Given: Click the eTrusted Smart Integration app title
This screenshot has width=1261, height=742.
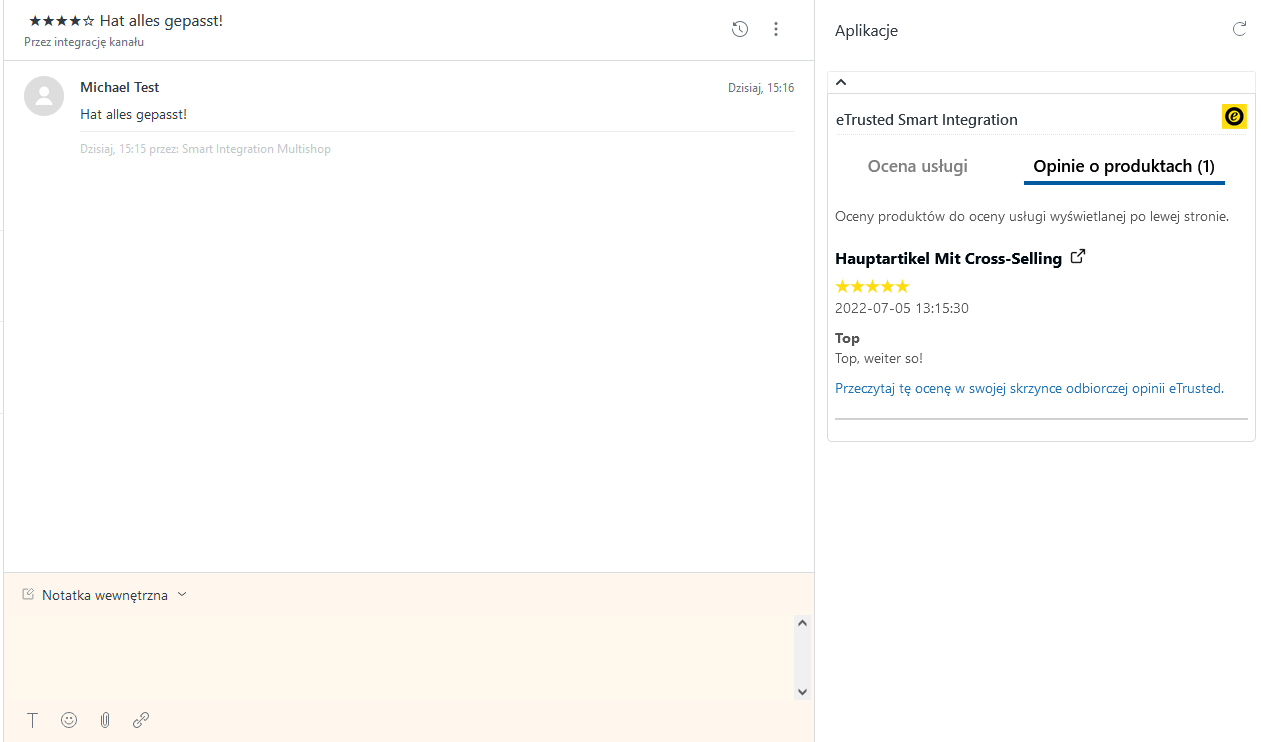Looking at the screenshot, I should click(927, 120).
